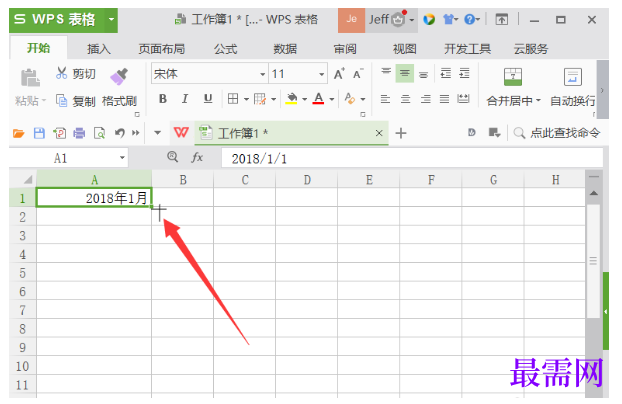Click formula bar showing 2018/1/1
The height and width of the screenshot is (404, 622).
412,158
